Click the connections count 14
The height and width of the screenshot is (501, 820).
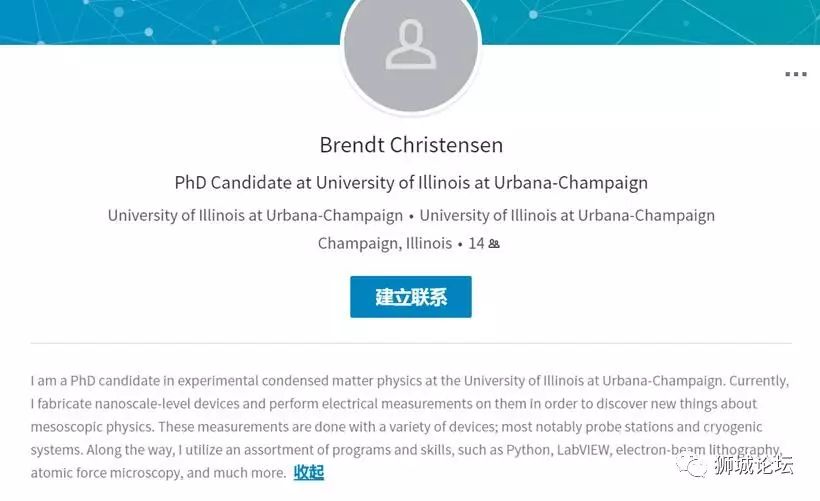pyautogui.click(x=476, y=243)
